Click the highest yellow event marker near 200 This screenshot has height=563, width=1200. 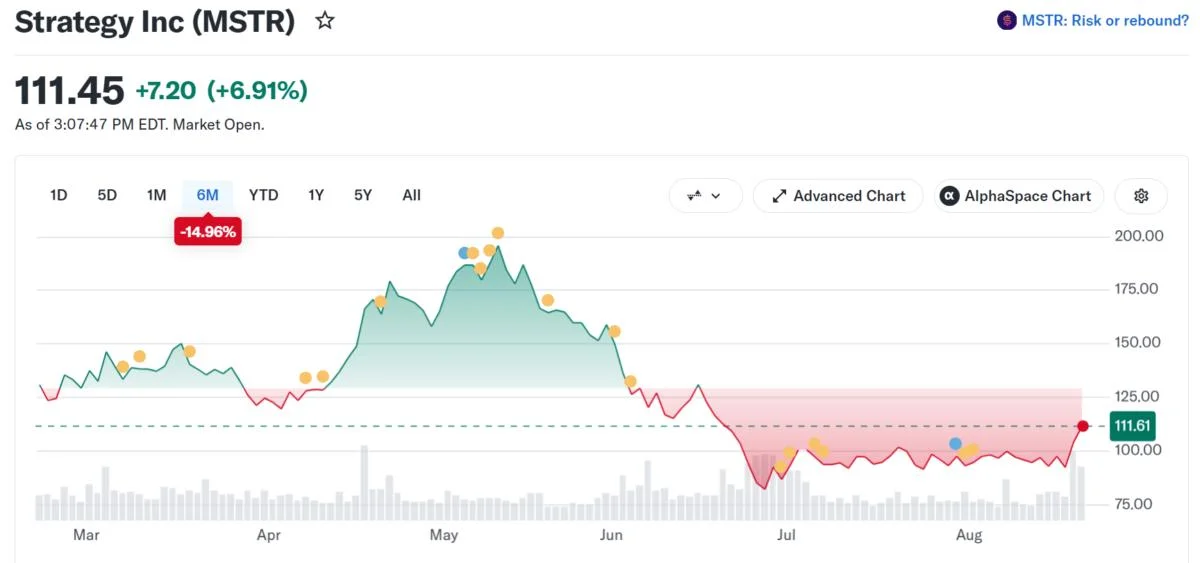click(498, 233)
